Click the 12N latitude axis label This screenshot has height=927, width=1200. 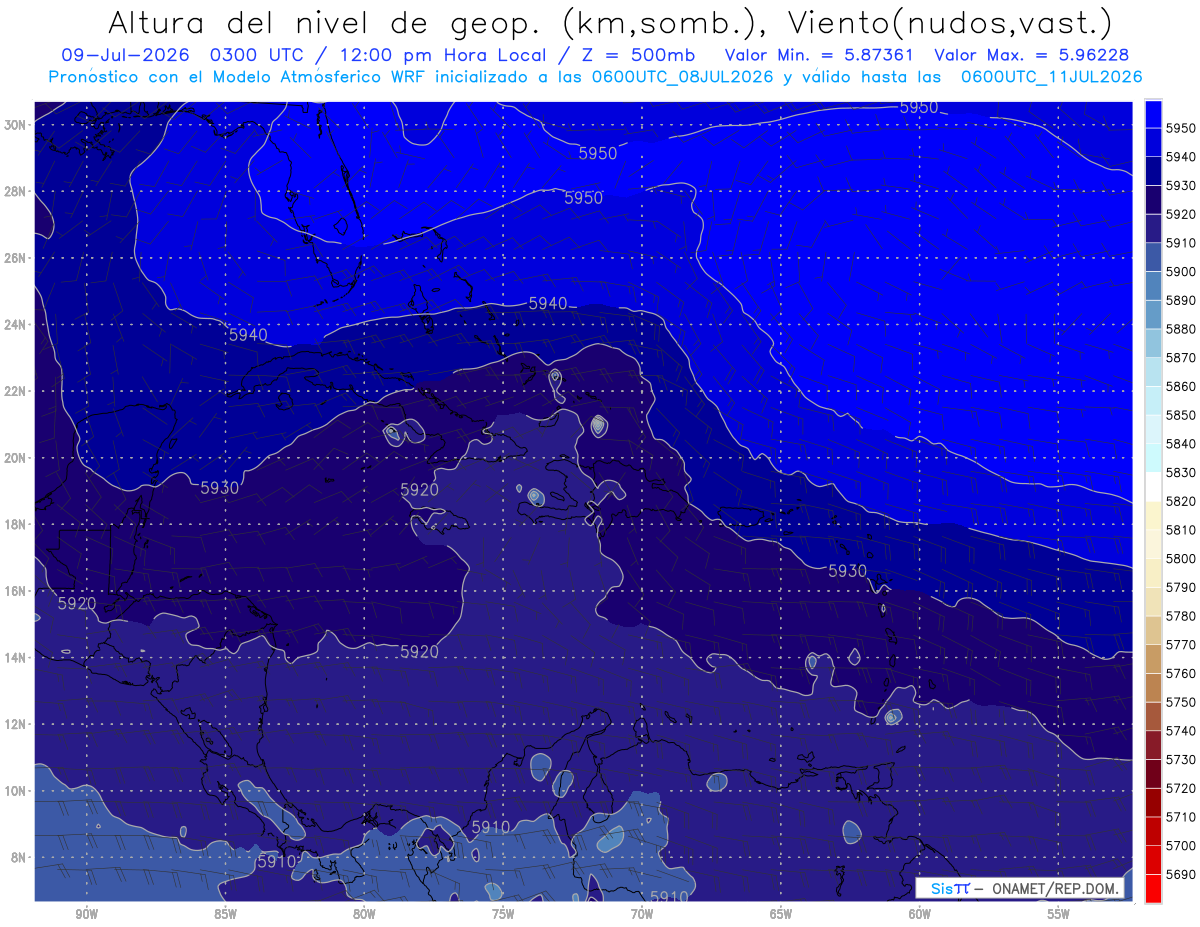(x=17, y=724)
